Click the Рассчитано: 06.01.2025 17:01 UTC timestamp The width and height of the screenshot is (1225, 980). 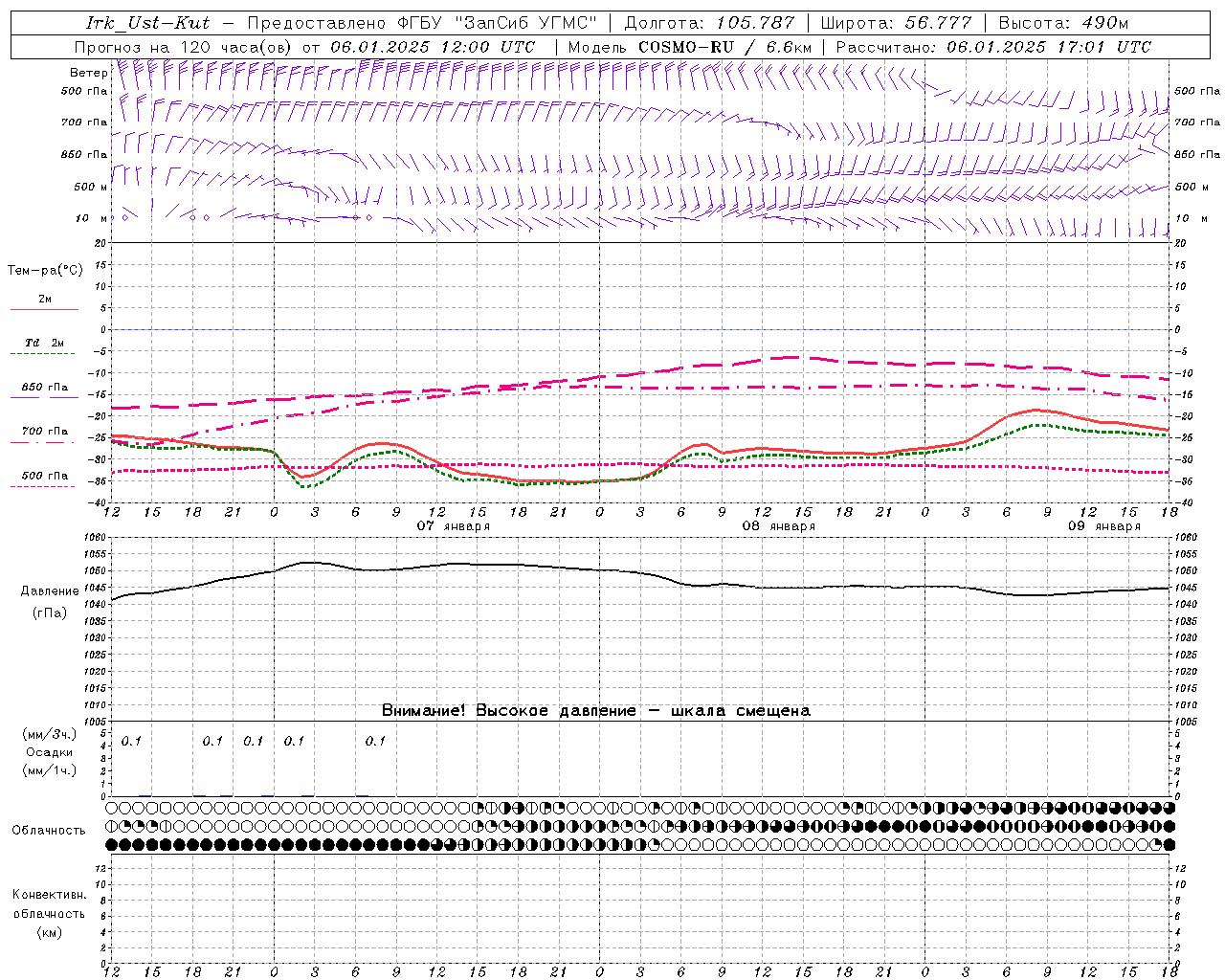coord(993,47)
